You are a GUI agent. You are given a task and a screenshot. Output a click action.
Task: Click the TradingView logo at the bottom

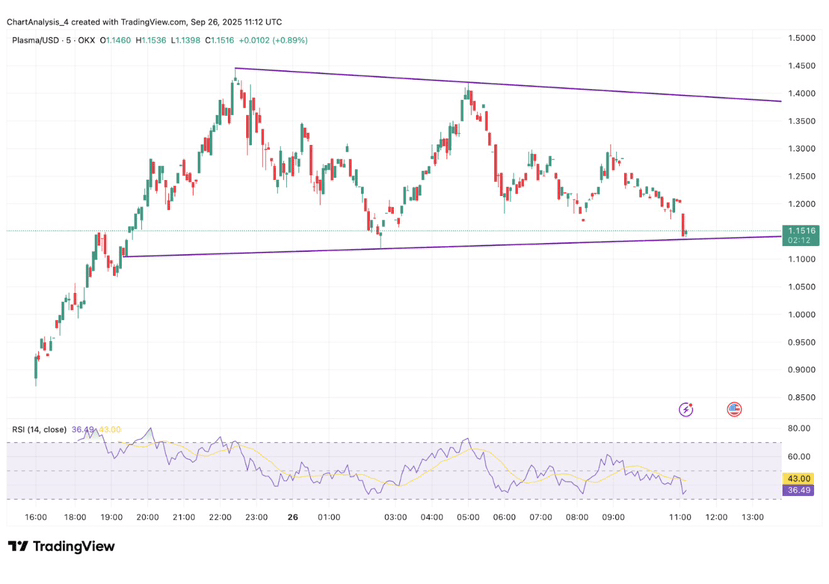61,546
